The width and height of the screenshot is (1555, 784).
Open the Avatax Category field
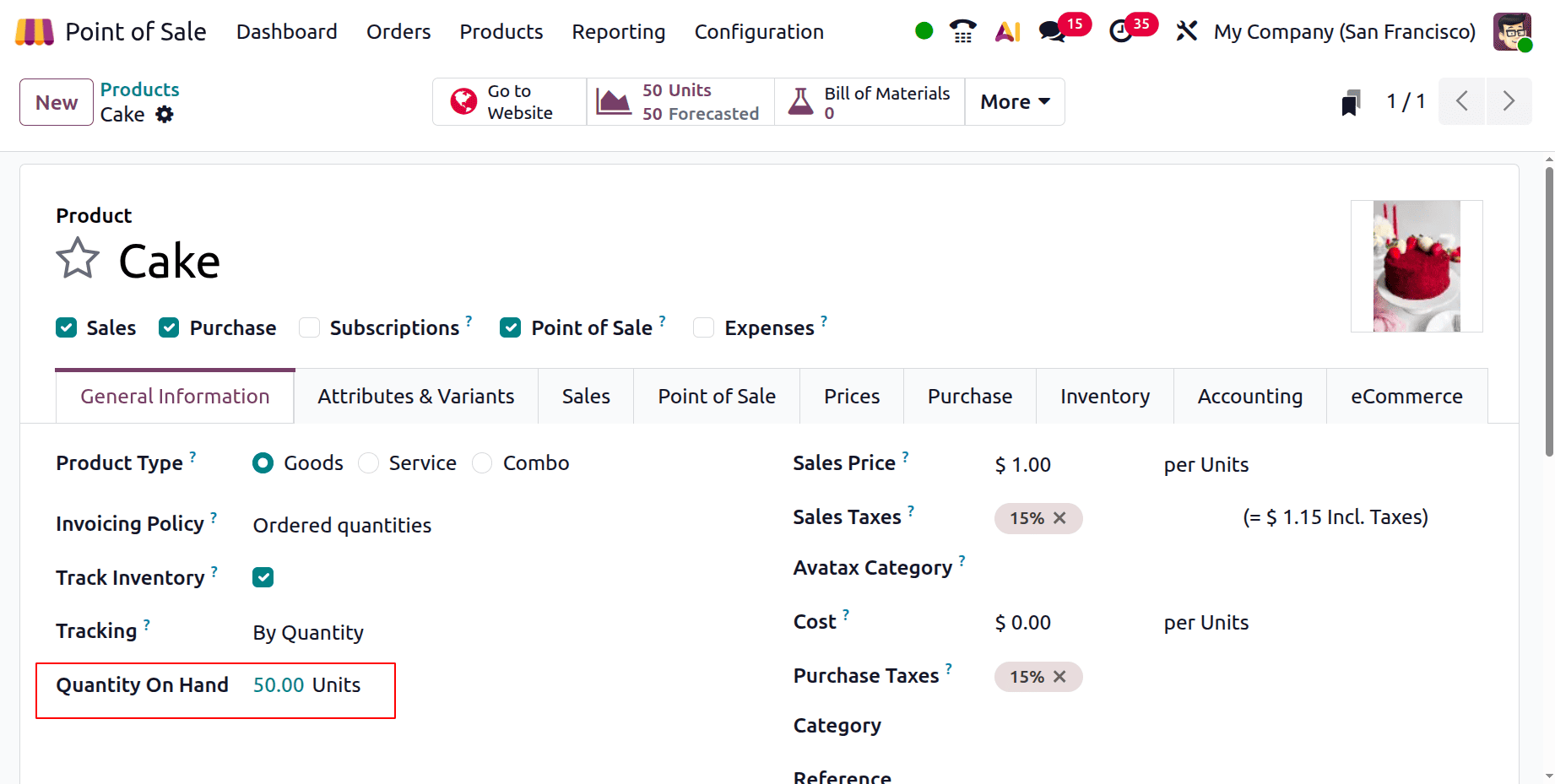pos(1238,569)
